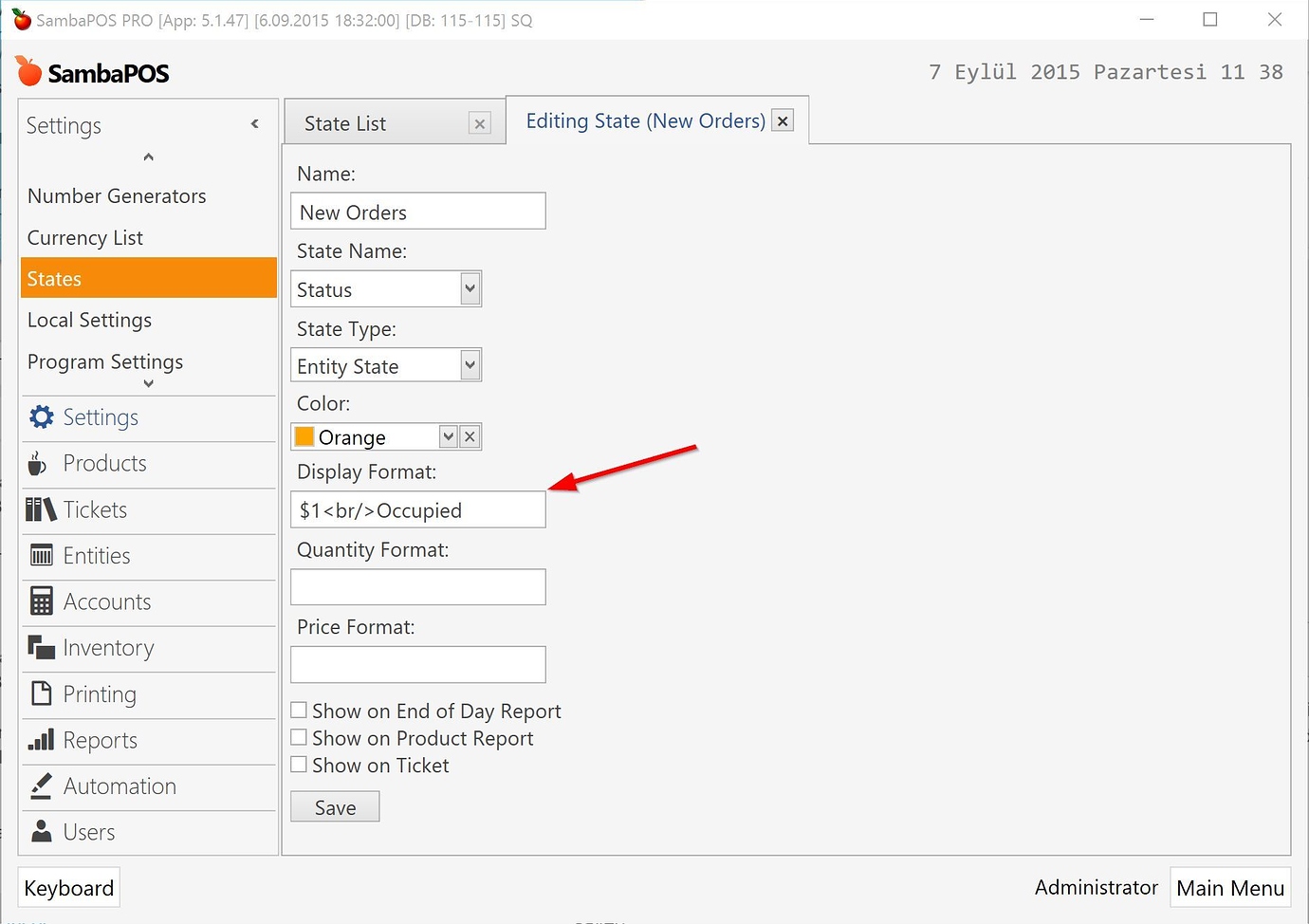This screenshot has width=1309, height=924.
Task: Open Automation via the pen icon
Action: 42,785
